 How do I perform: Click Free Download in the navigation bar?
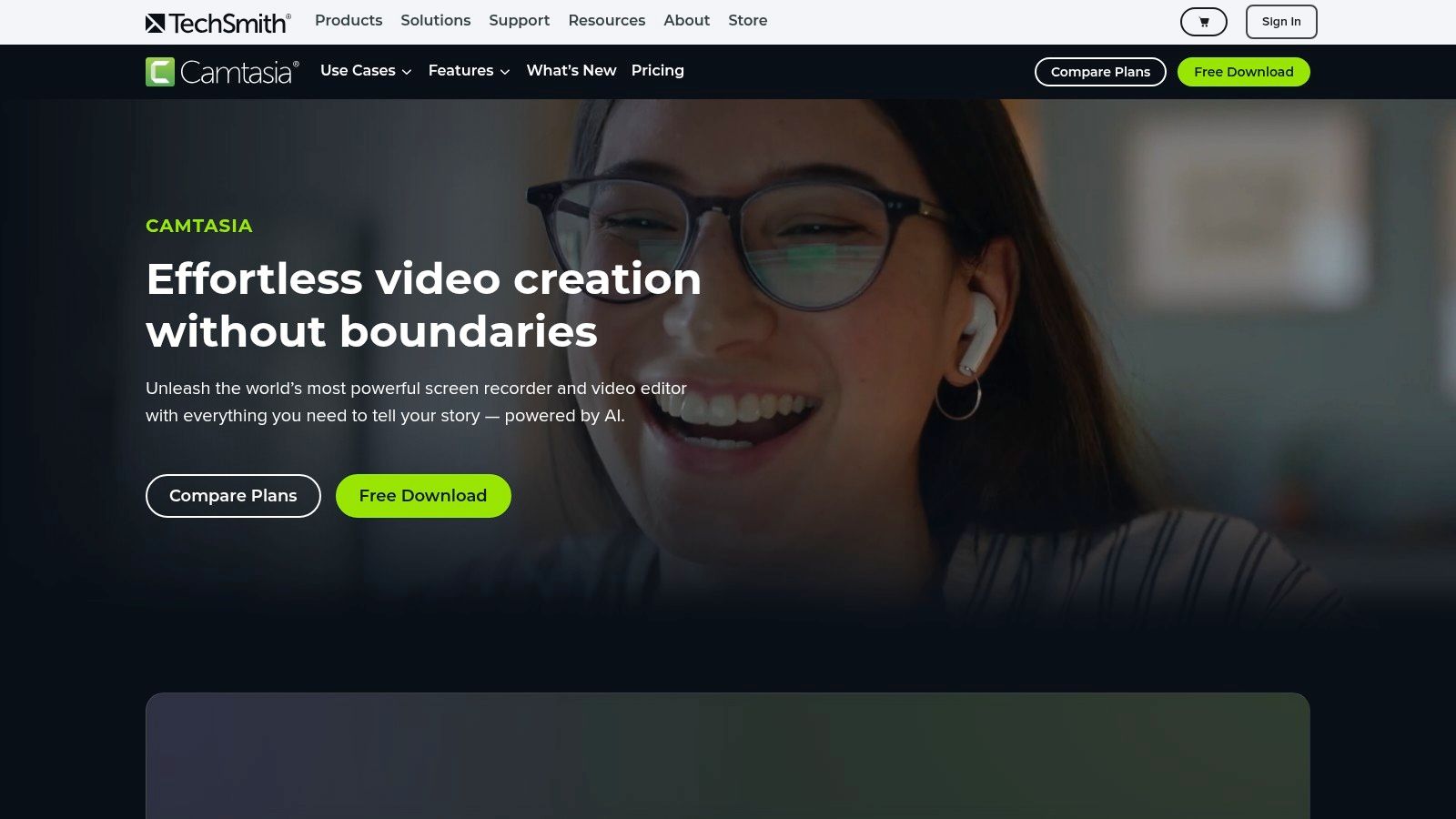point(1244,72)
